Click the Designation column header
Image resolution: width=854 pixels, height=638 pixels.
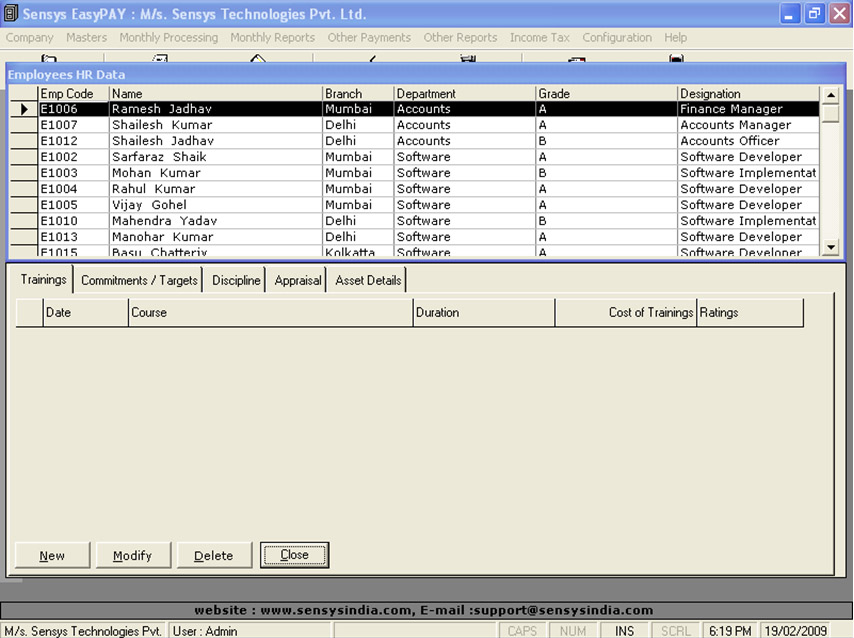coord(748,94)
